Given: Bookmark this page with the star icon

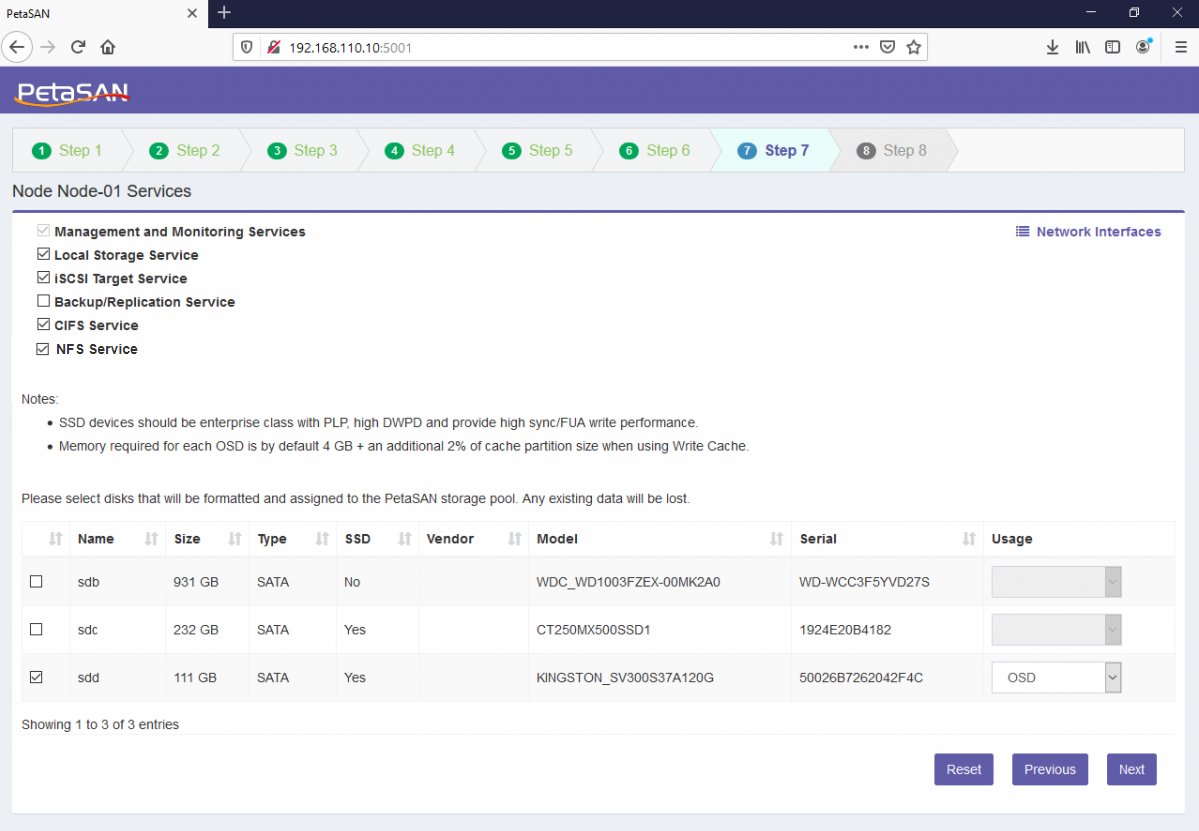Looking at the screenshot, I should [914, 47].
